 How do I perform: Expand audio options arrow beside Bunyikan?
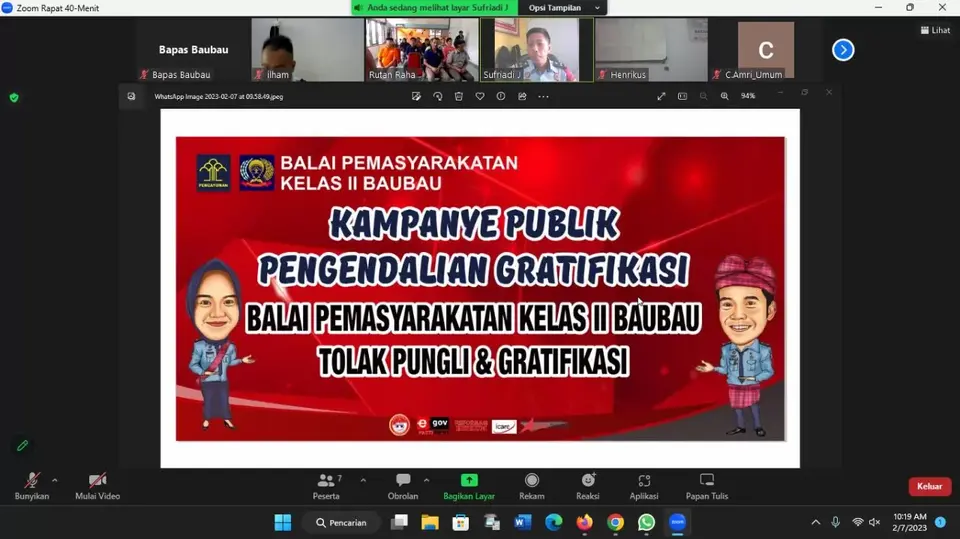point(55,480)
